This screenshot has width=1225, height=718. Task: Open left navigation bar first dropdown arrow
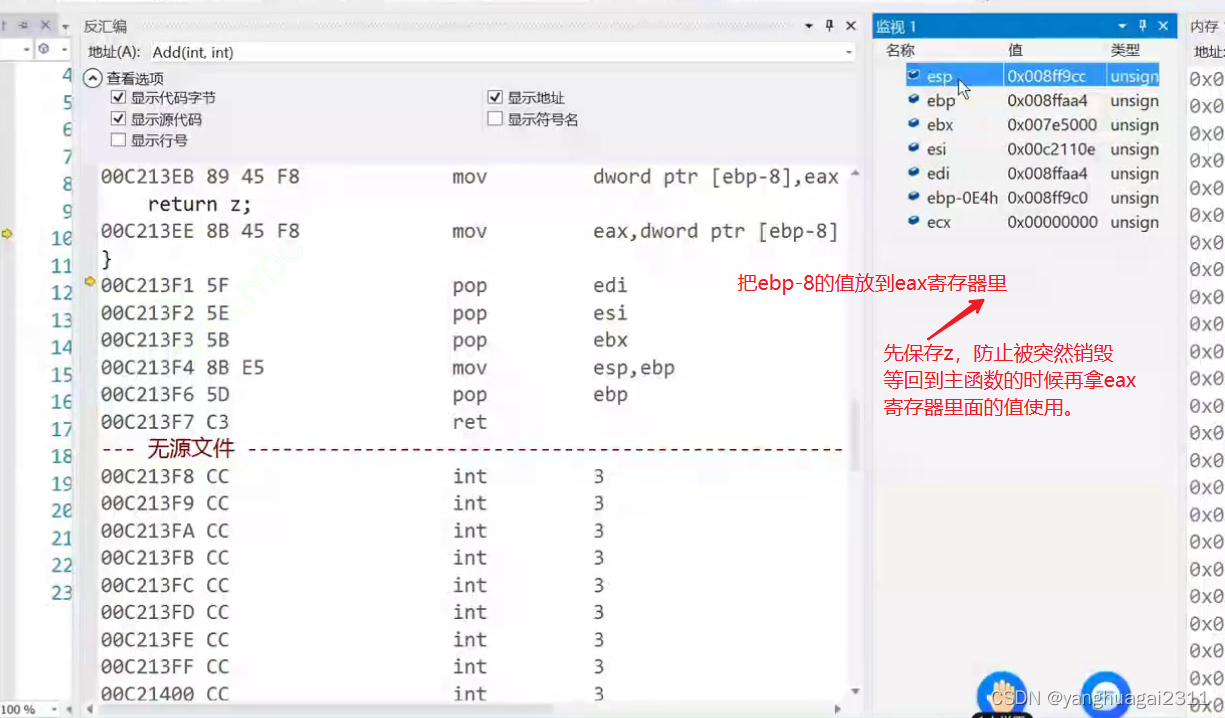27,49
